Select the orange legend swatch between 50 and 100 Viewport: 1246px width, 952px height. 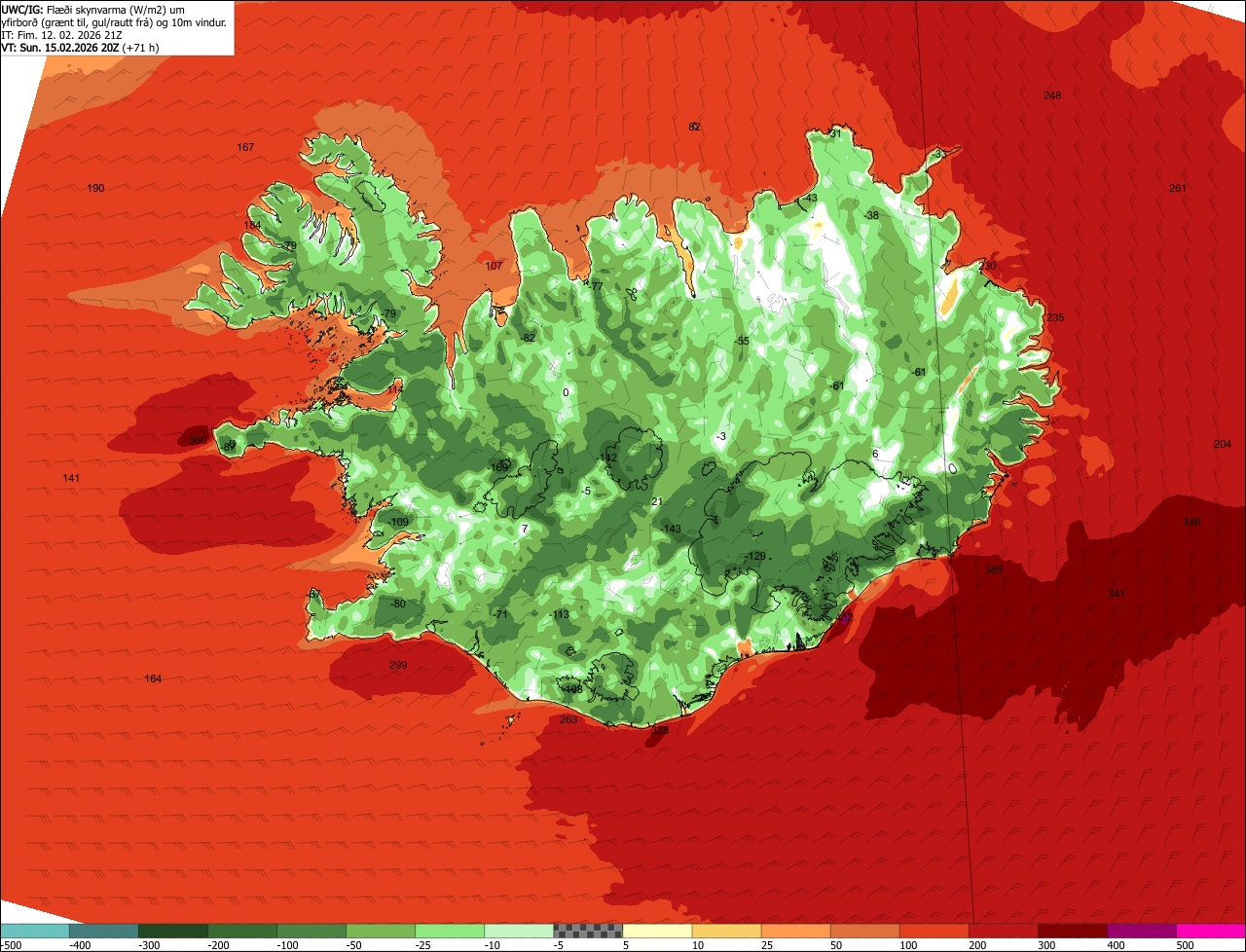[x=864, y=930]
